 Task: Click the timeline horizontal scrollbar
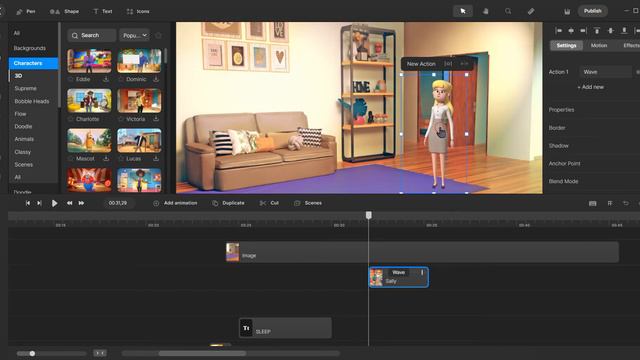[x=202, y=353]
